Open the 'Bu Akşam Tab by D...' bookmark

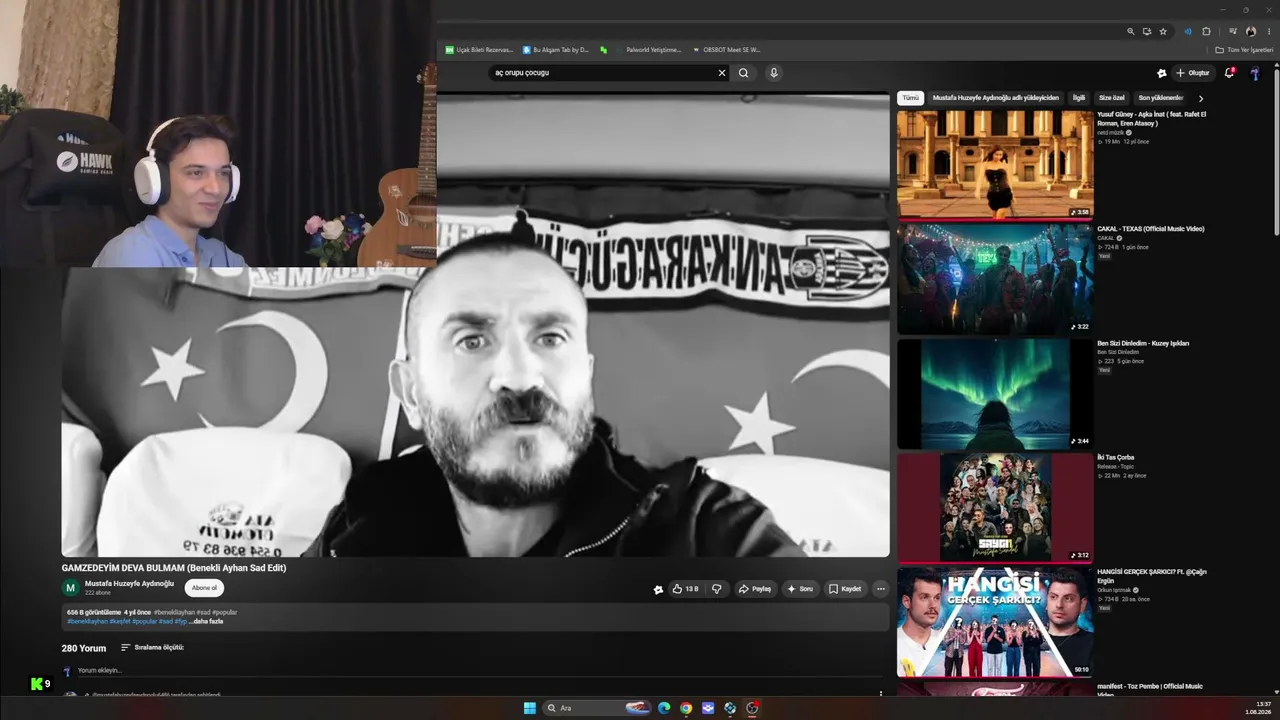[x=555, y=49]
